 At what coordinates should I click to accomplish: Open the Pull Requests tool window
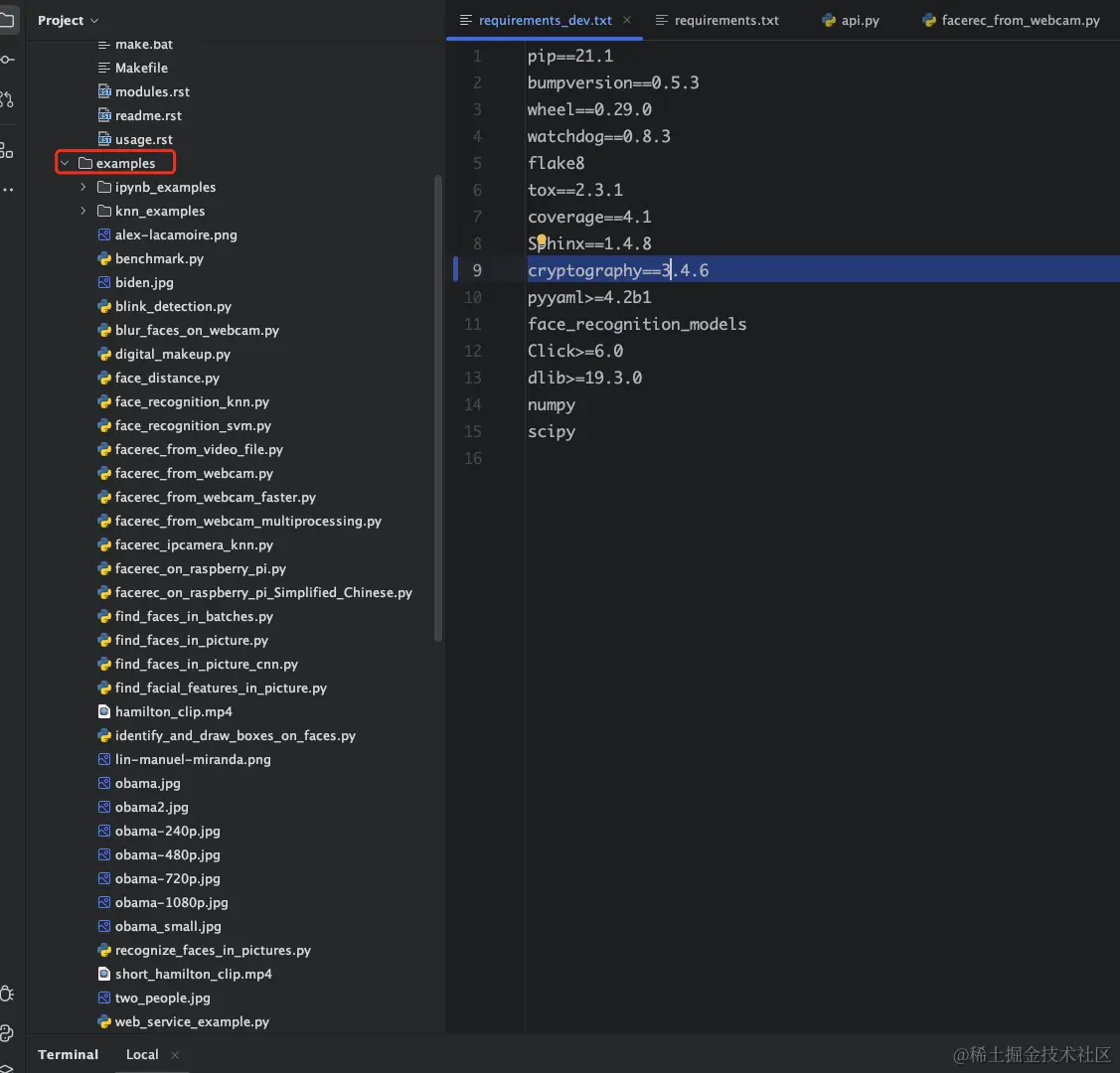[7, 99]
